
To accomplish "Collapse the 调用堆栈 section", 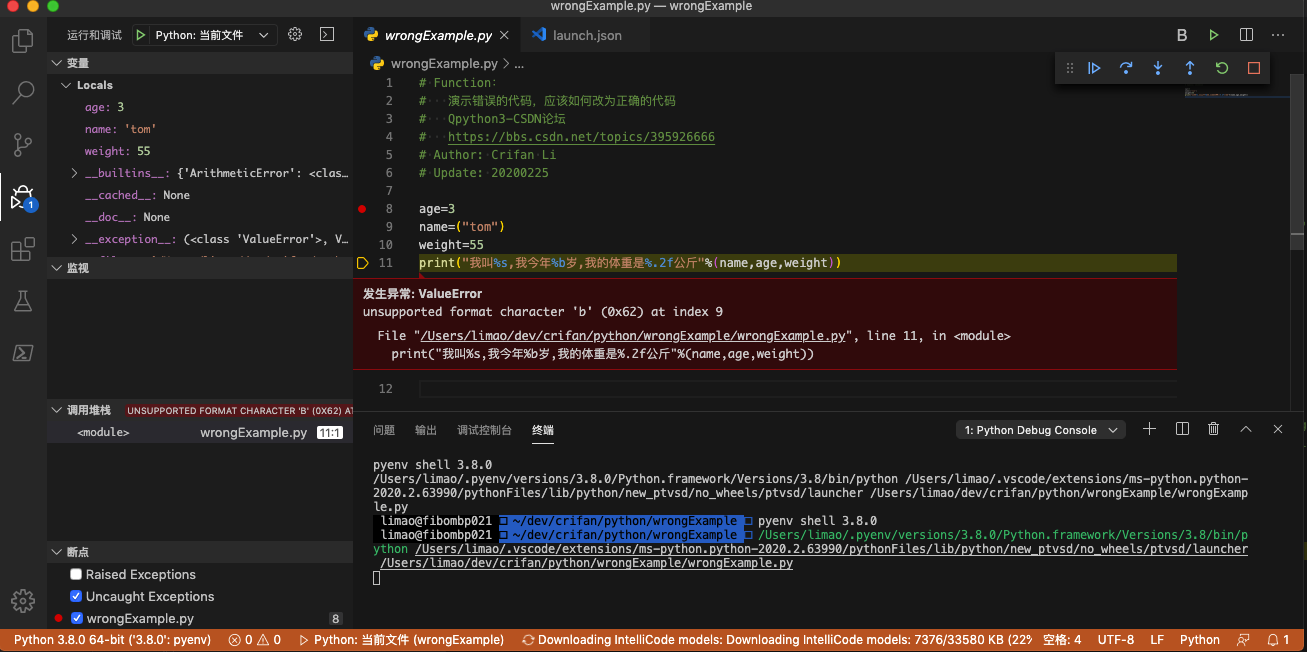I will pos(56,410).
